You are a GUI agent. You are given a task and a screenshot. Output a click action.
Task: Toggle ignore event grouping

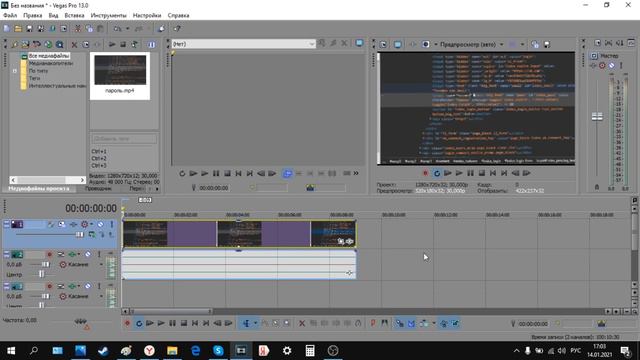pyautogui.click(x=455, y=323)
